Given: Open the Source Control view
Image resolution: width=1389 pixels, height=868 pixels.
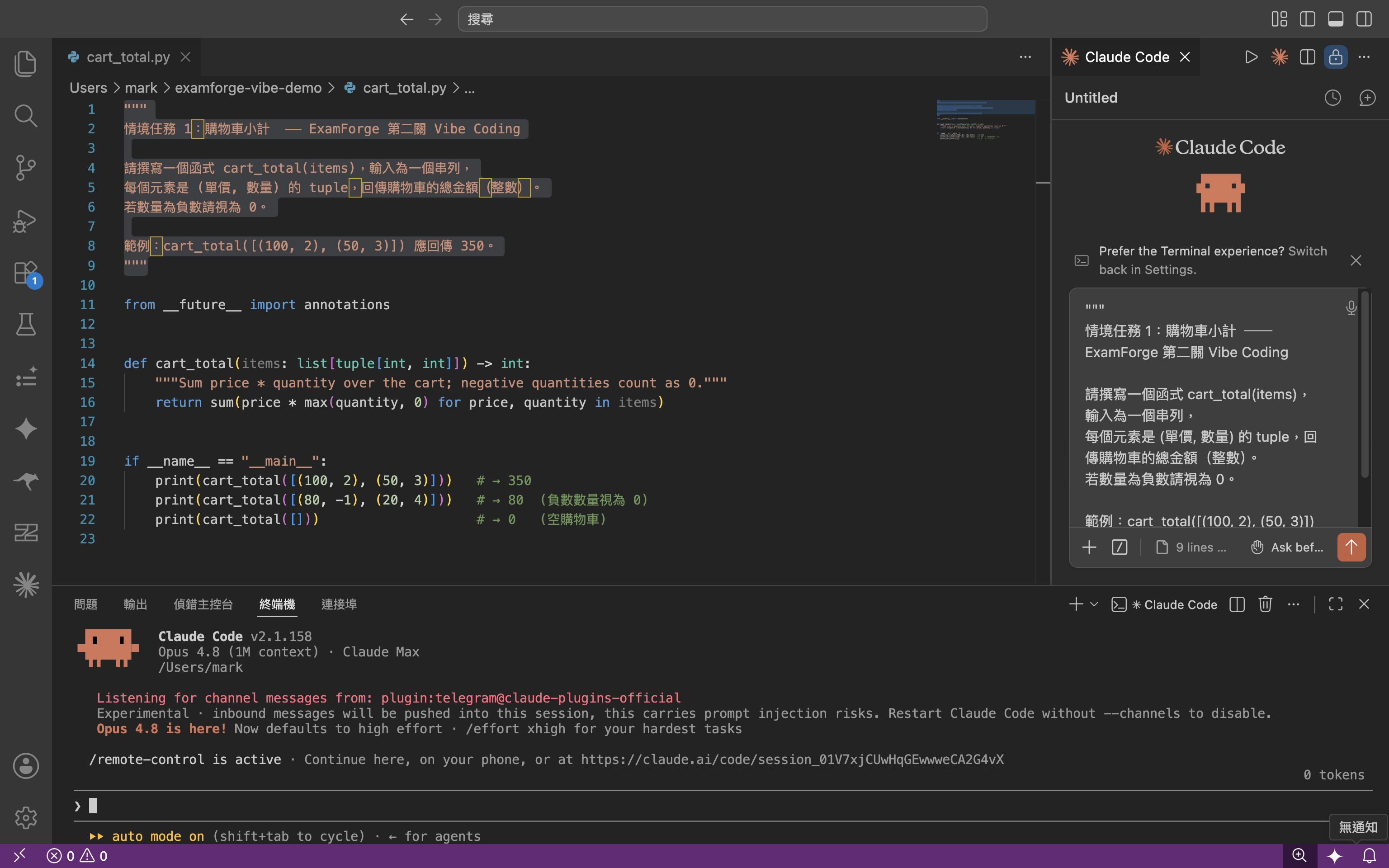Looking at the screenshot, I should tap(26, 168).
